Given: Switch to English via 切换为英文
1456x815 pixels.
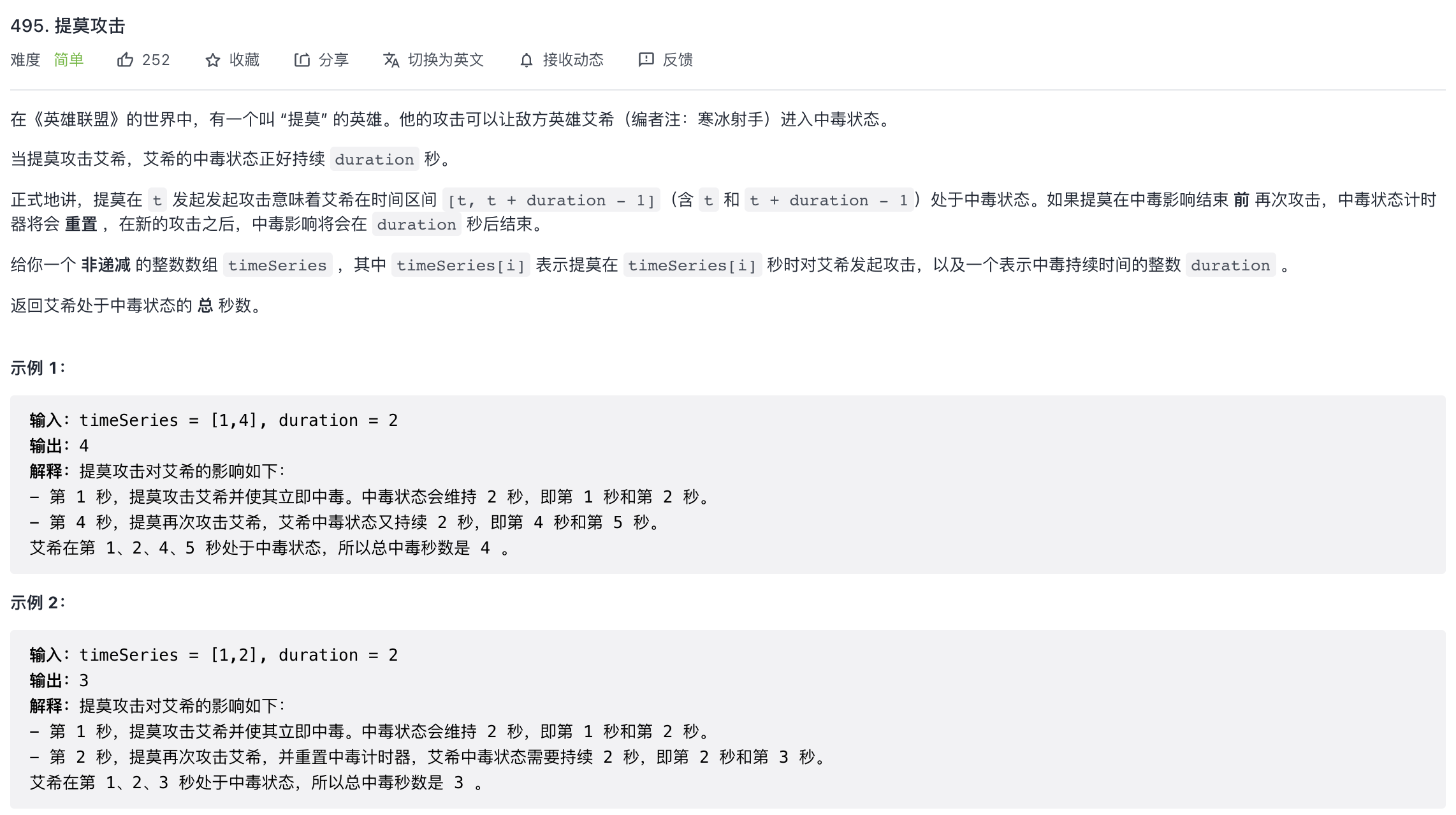Looking at the screenshot, I should [x=446, y=60].
